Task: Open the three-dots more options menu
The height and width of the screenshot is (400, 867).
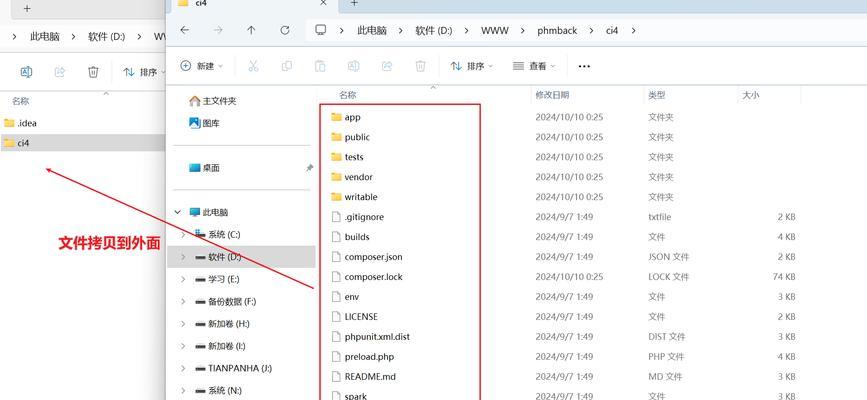Action: point(584,66)
